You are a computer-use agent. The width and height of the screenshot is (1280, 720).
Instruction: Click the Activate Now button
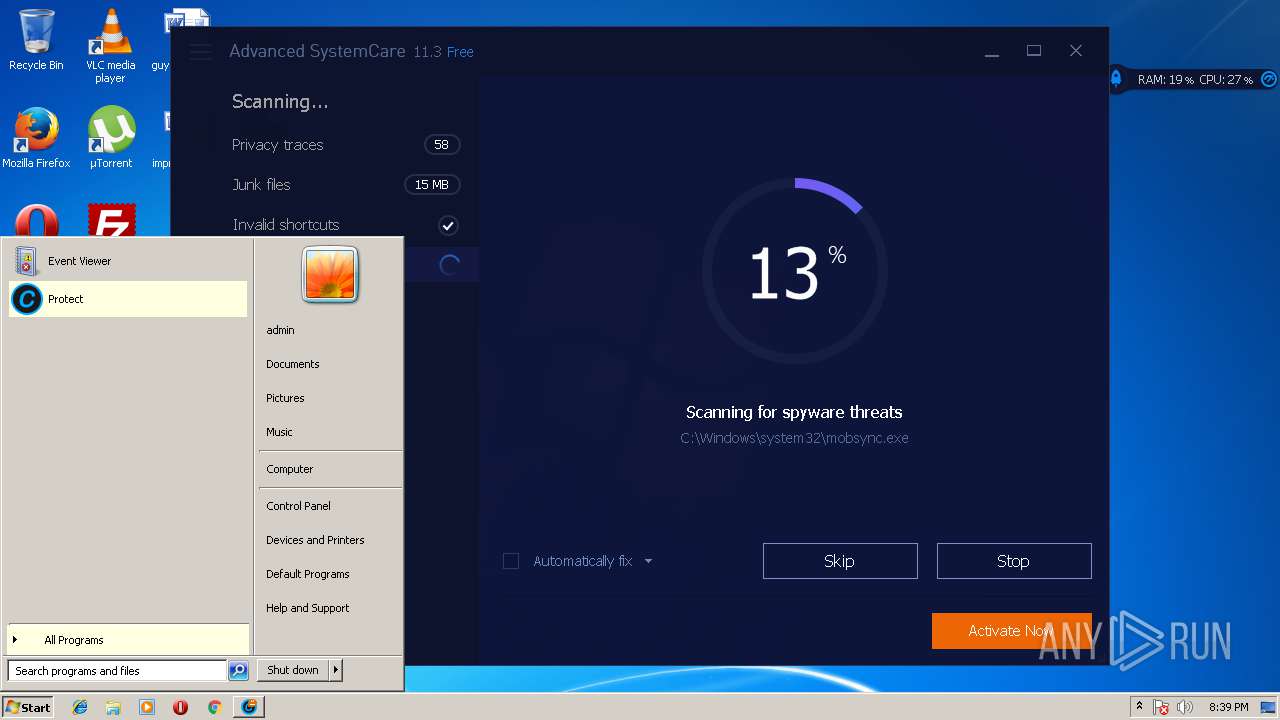(1012, 631)
